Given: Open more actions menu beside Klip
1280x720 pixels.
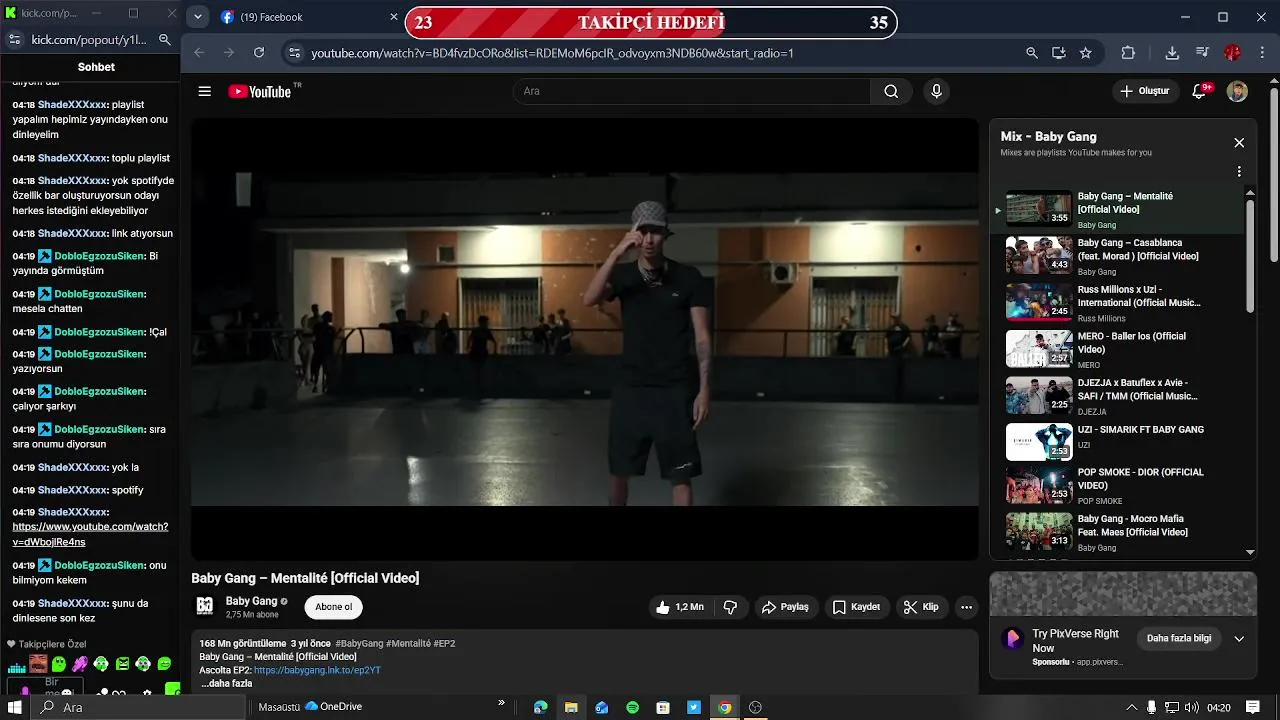Looking at the screenshot, I should pos(966,607).
